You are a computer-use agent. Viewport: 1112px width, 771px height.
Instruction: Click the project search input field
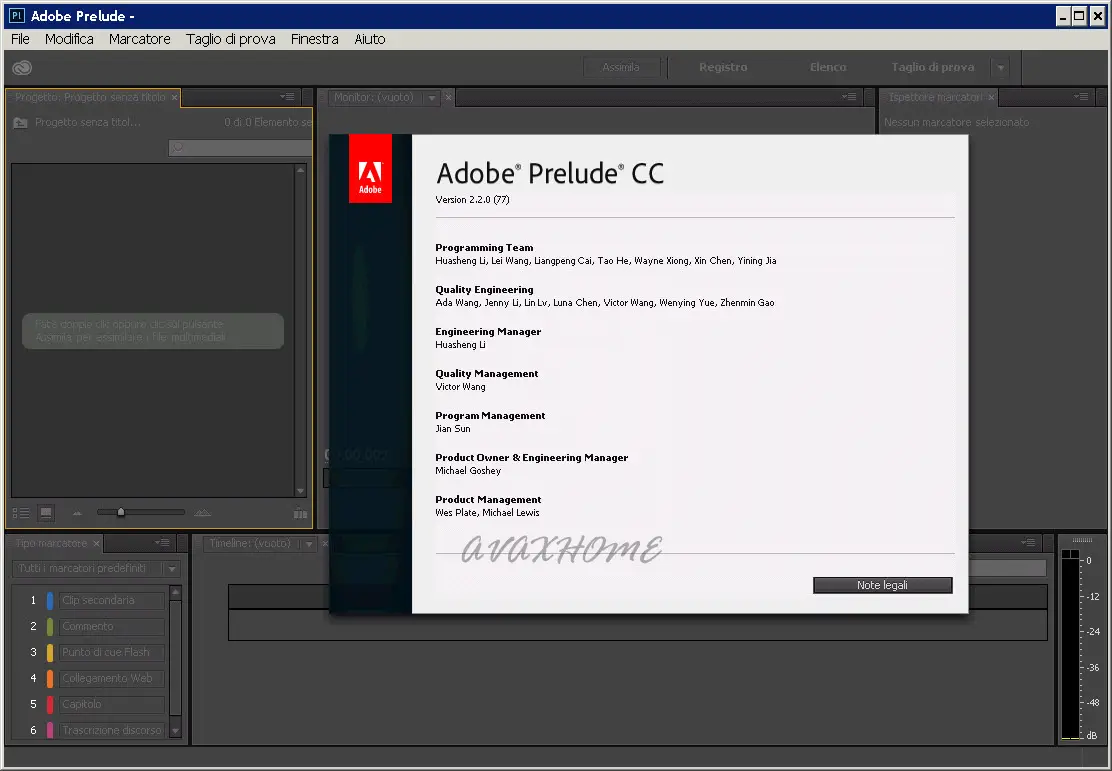point(240,148)
